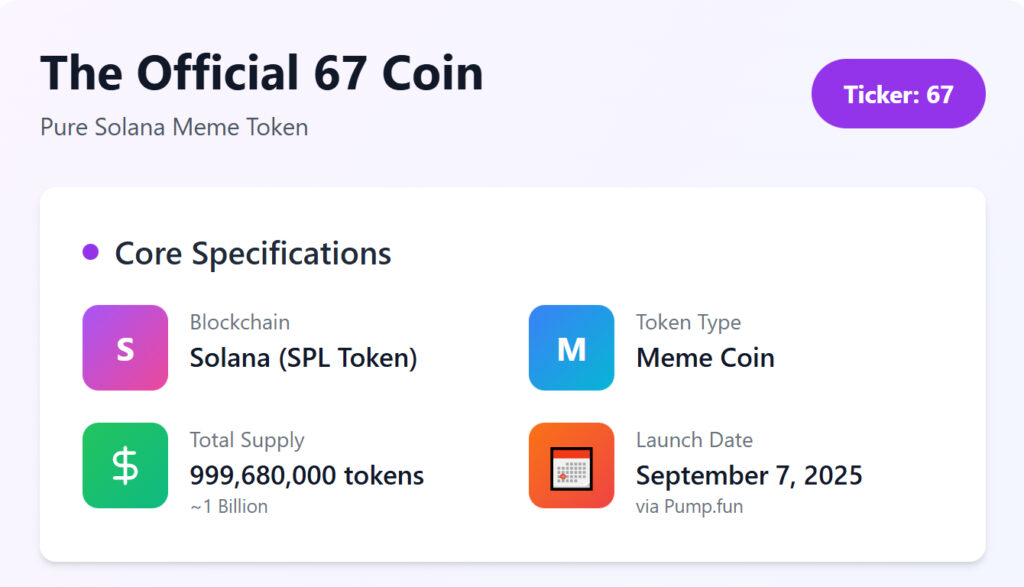Click the 'Token Type' label
The height and width of the screenshot is (587, 1024).
pyautogui.click(x=688, y=322)
